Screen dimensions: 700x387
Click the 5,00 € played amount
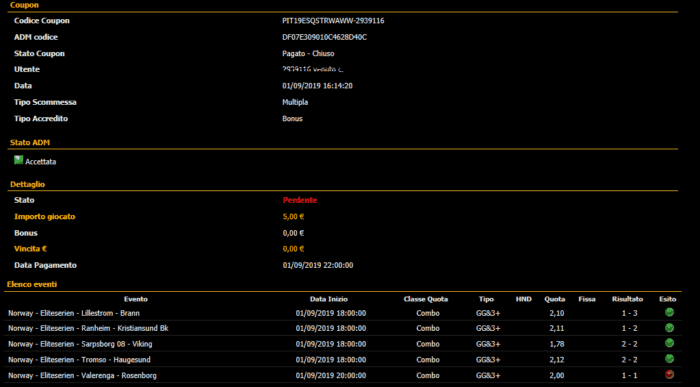(293, 217)
